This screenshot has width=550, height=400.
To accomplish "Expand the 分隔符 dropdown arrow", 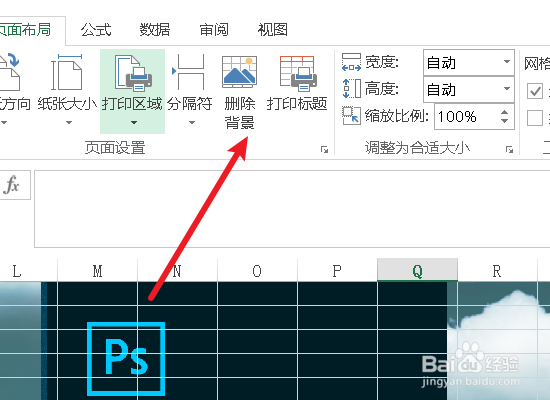I will (x=192, y=122).
